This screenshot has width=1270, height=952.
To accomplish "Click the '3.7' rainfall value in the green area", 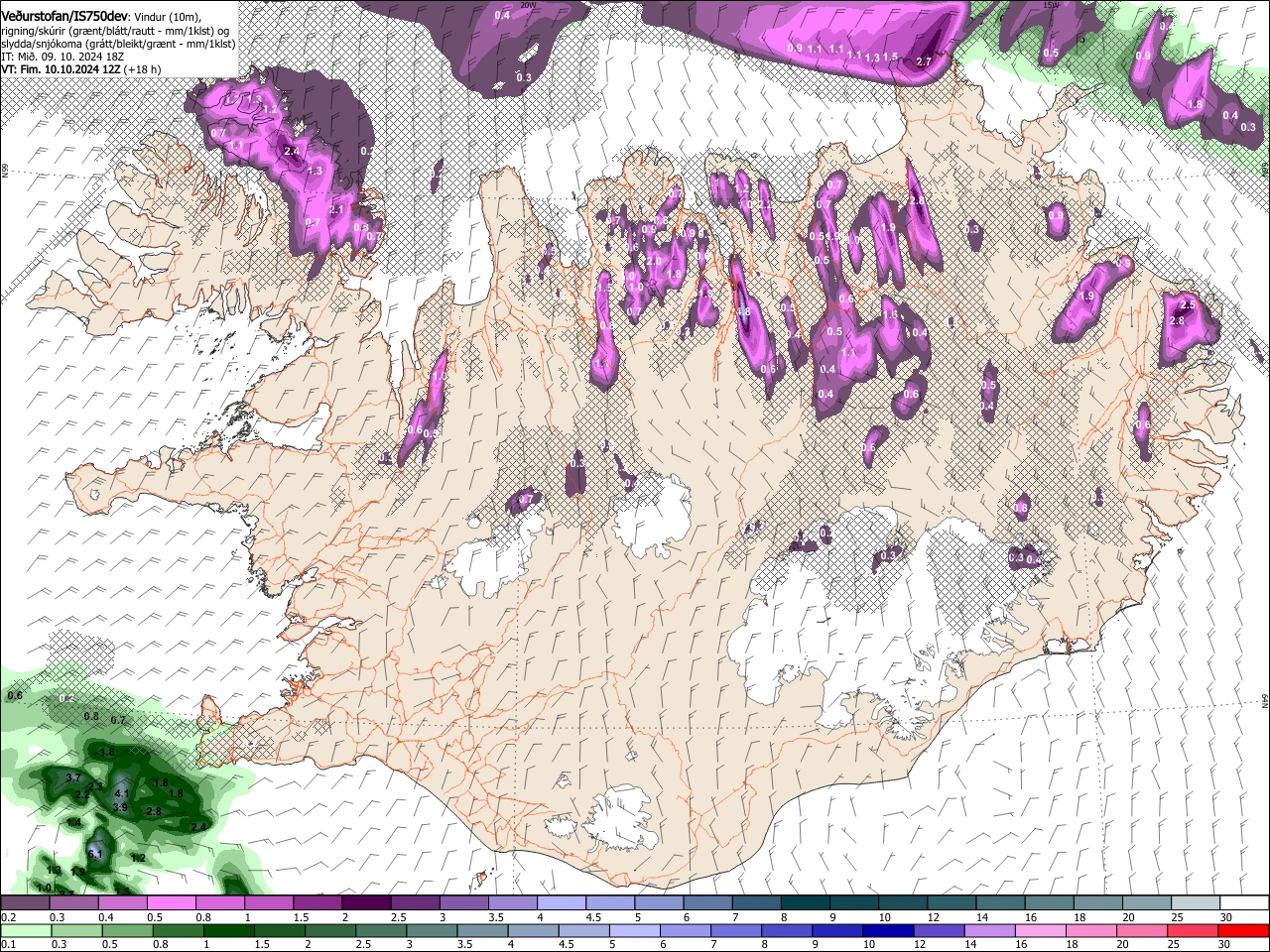I will point(72,778).
